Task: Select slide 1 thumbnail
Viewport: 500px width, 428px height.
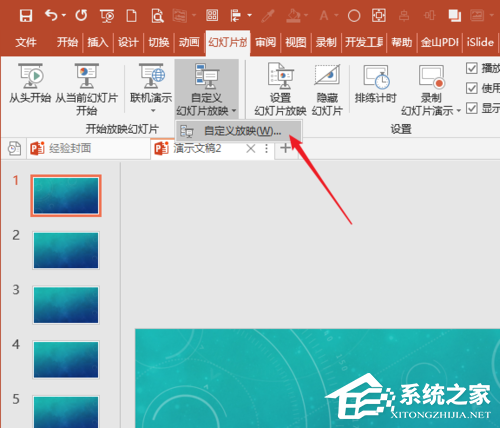Action: point(66,196)
